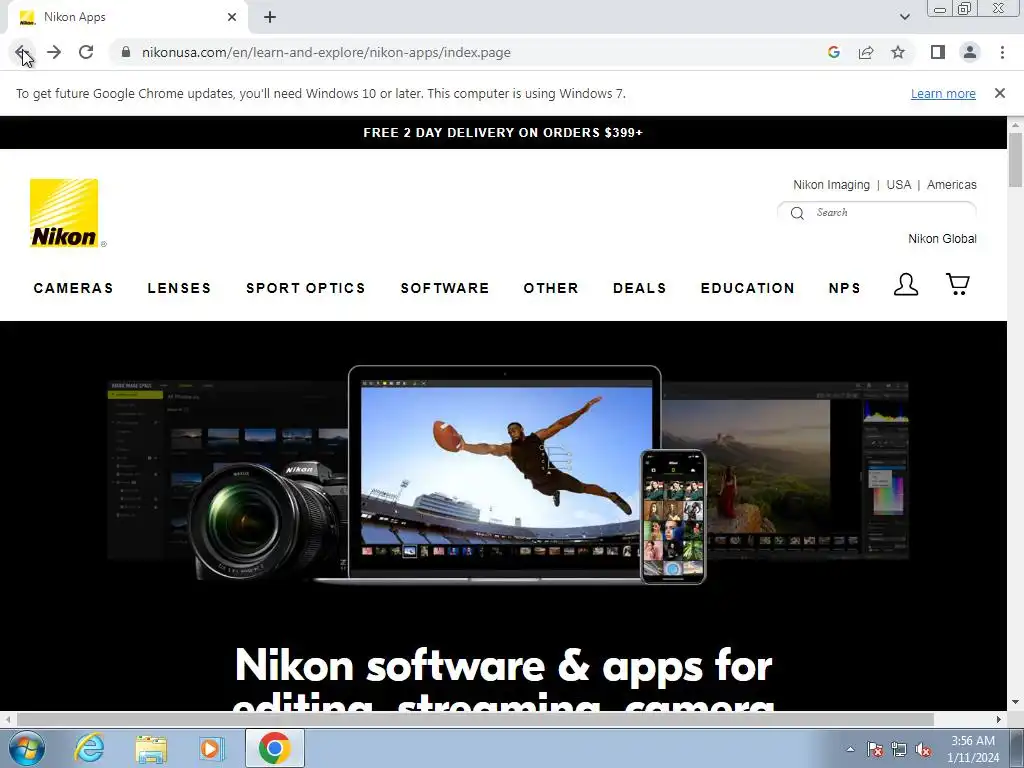Open Chrome three-dot menu

(x=1002, y=52)
